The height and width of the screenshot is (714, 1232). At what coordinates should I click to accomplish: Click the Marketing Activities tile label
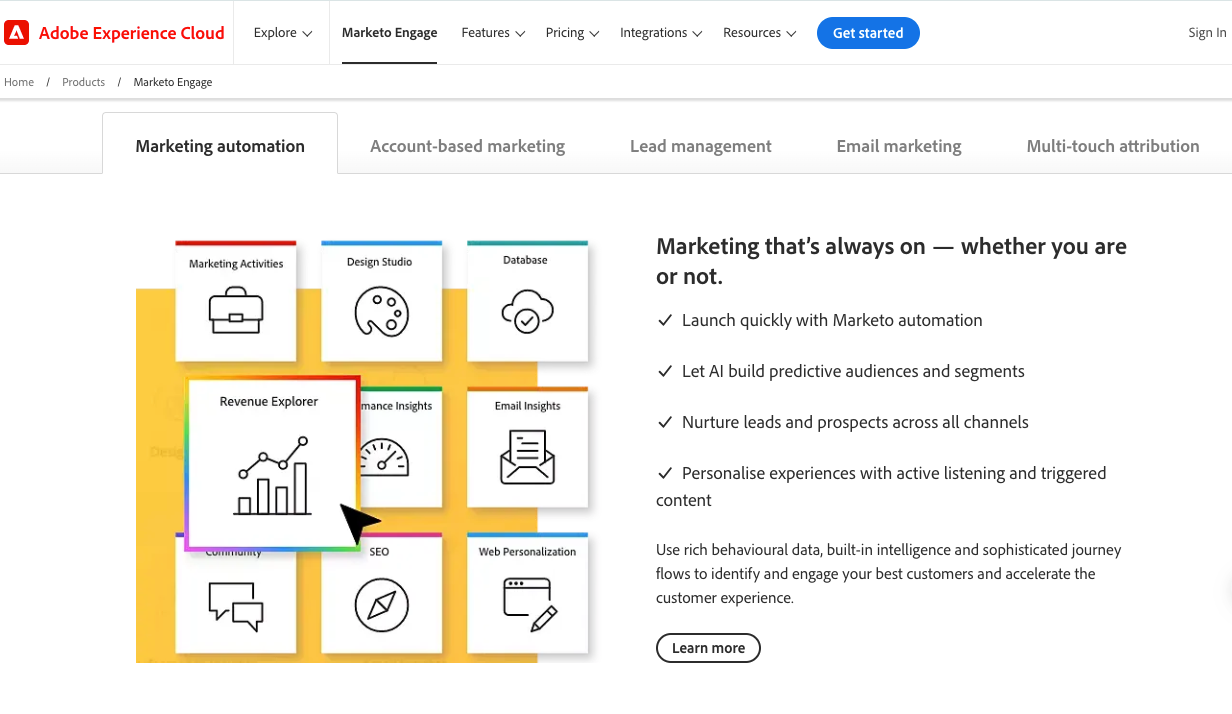point(236,264)
